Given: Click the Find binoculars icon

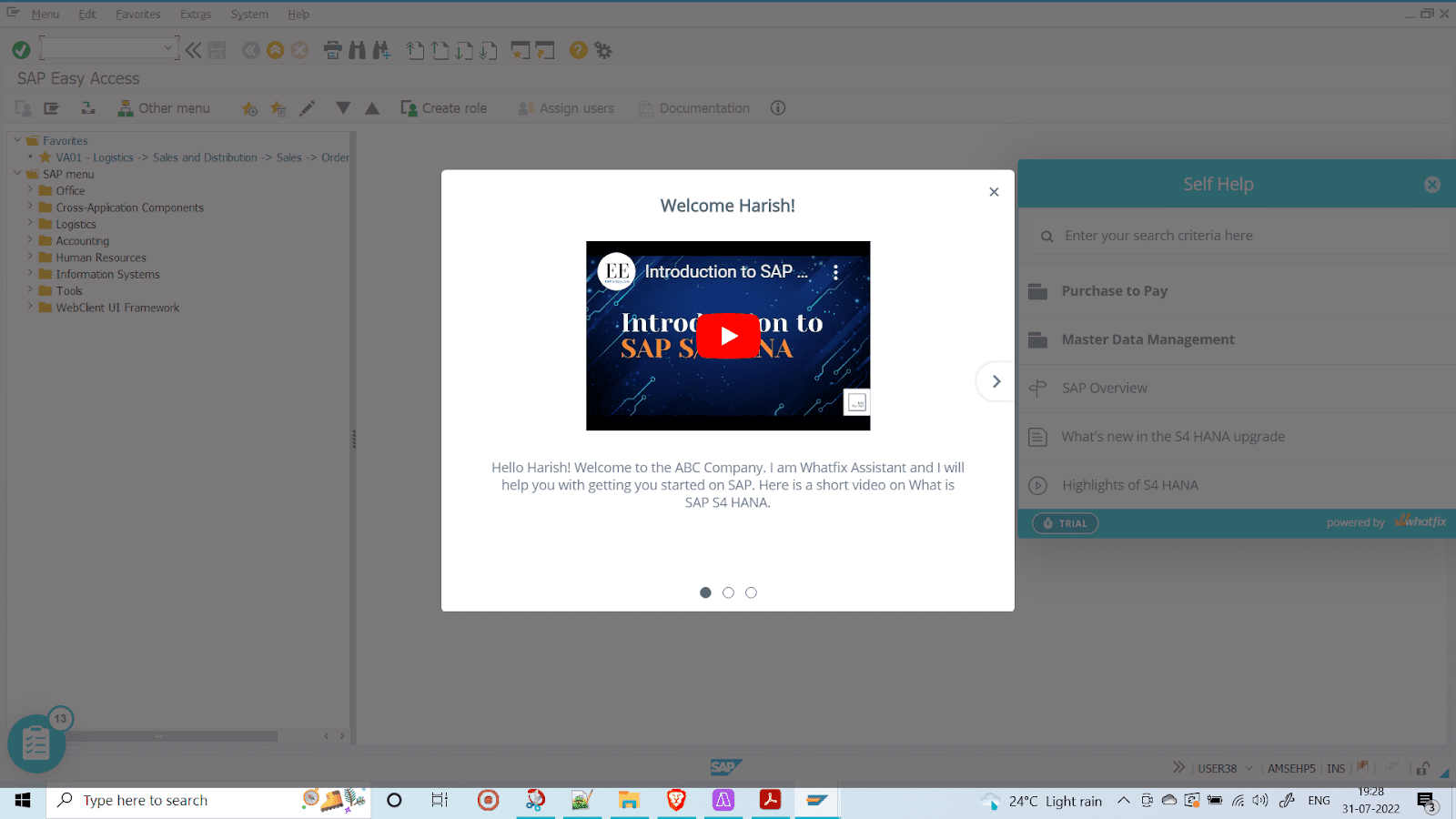Looking at the screenshot, I should (x=357, y=50).
